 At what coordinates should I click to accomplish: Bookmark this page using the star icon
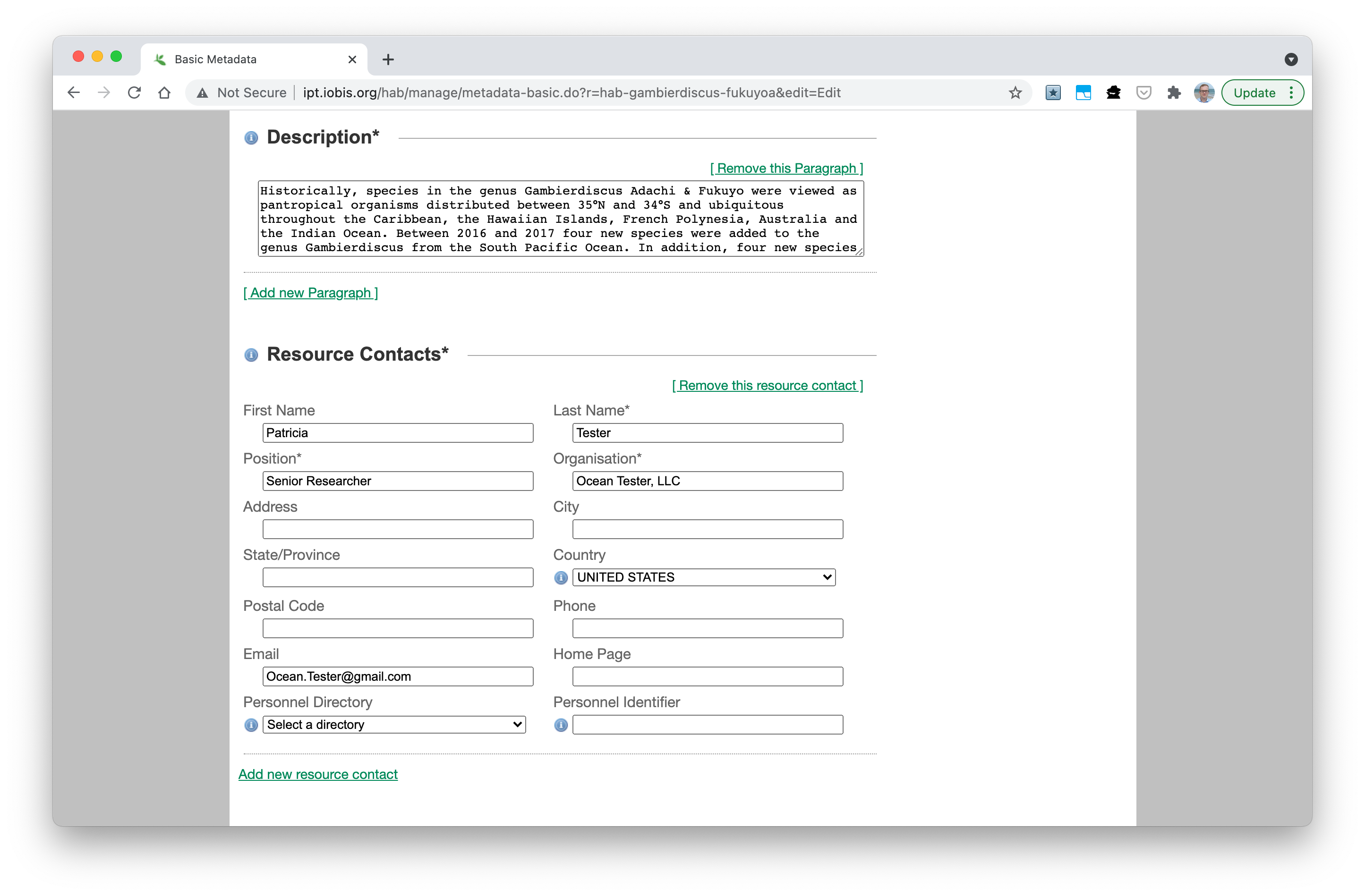point(1015,93)
